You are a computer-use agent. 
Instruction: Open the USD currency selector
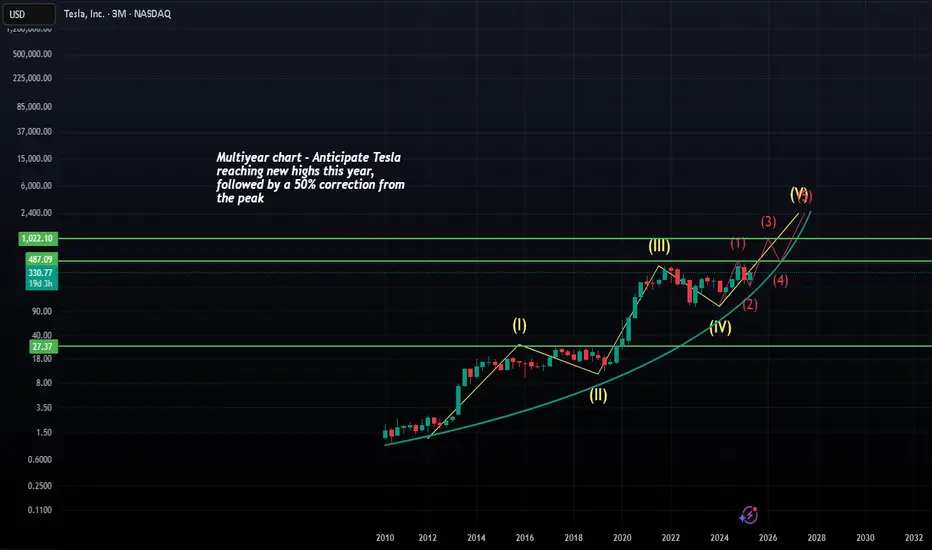29,14
